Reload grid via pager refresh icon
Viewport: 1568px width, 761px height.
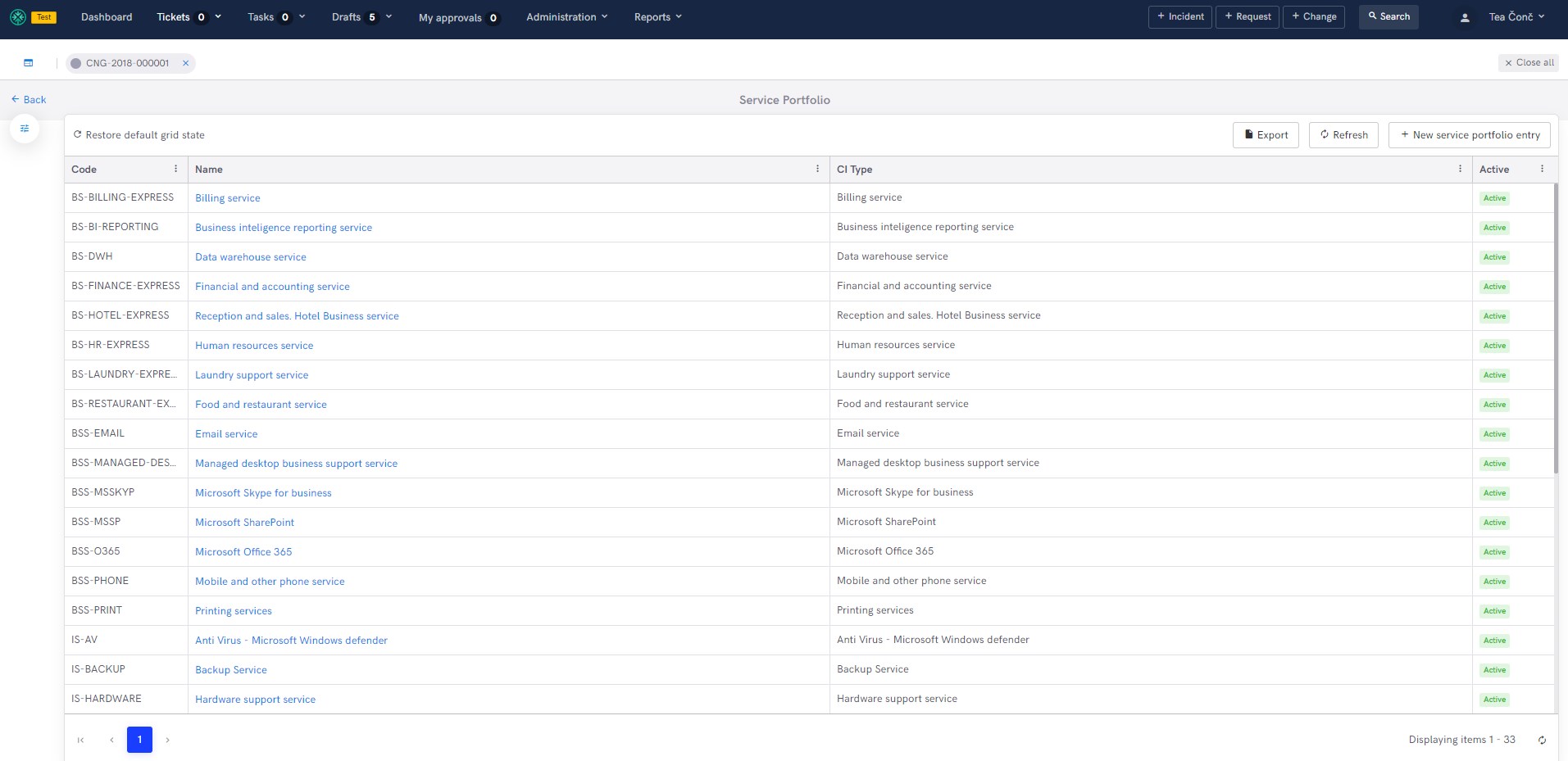tap(1542, 740)
